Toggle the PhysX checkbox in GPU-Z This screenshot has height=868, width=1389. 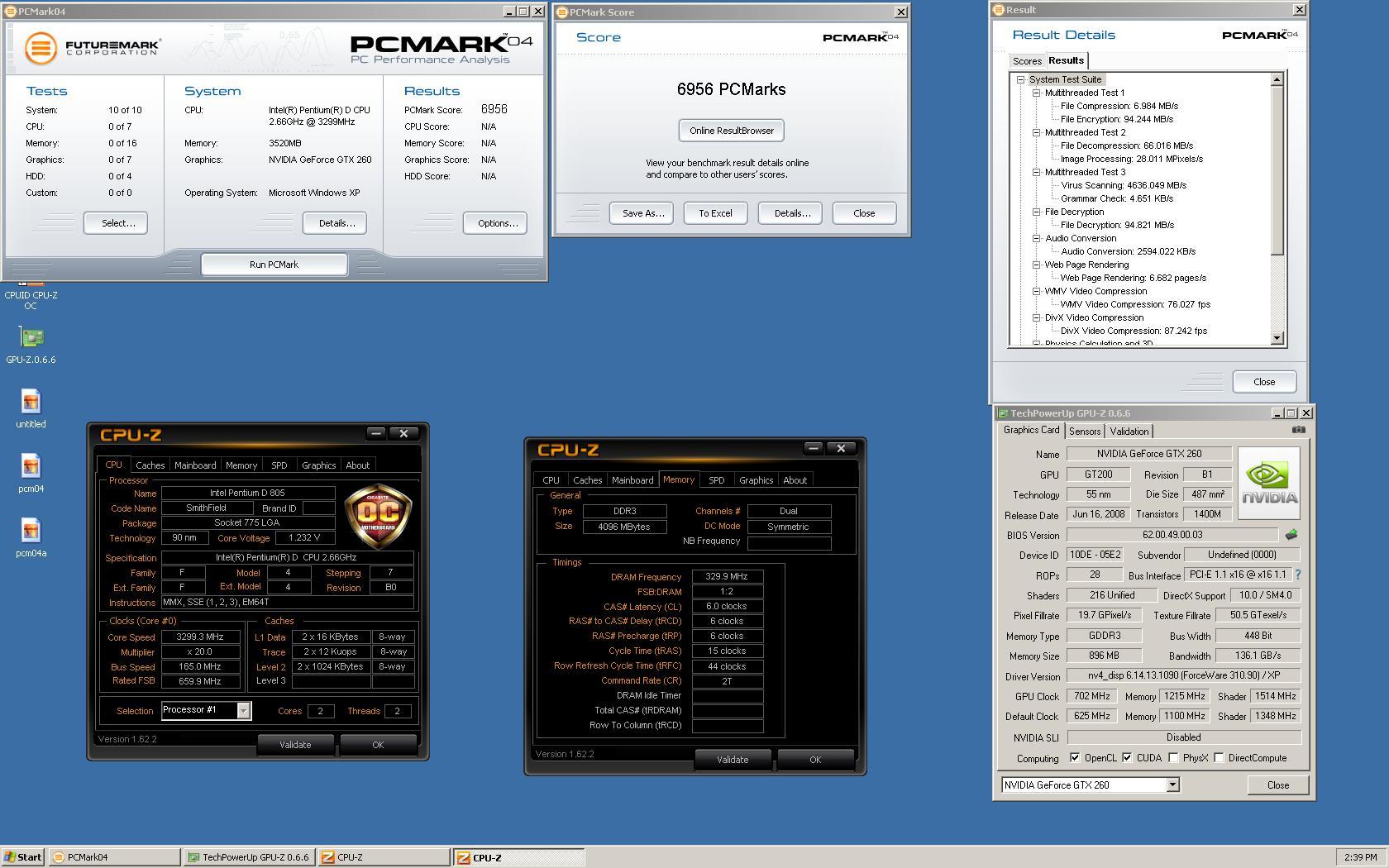(x=1173, y=758)
